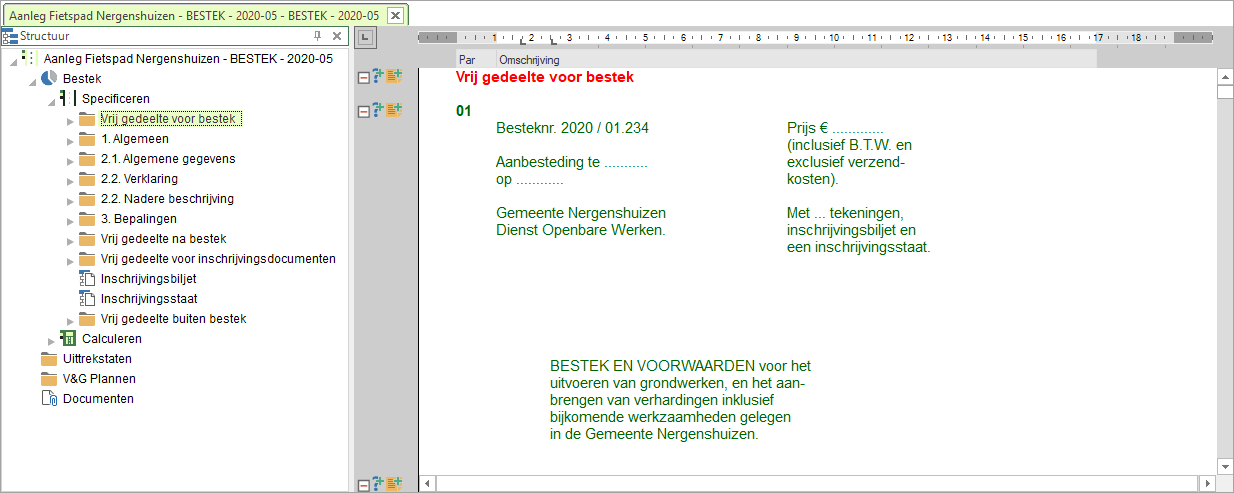
Task: Expand 'Vrij gedeelte voor inschrijvingsdocumenten' folder
Action: (x=70, y=260)
